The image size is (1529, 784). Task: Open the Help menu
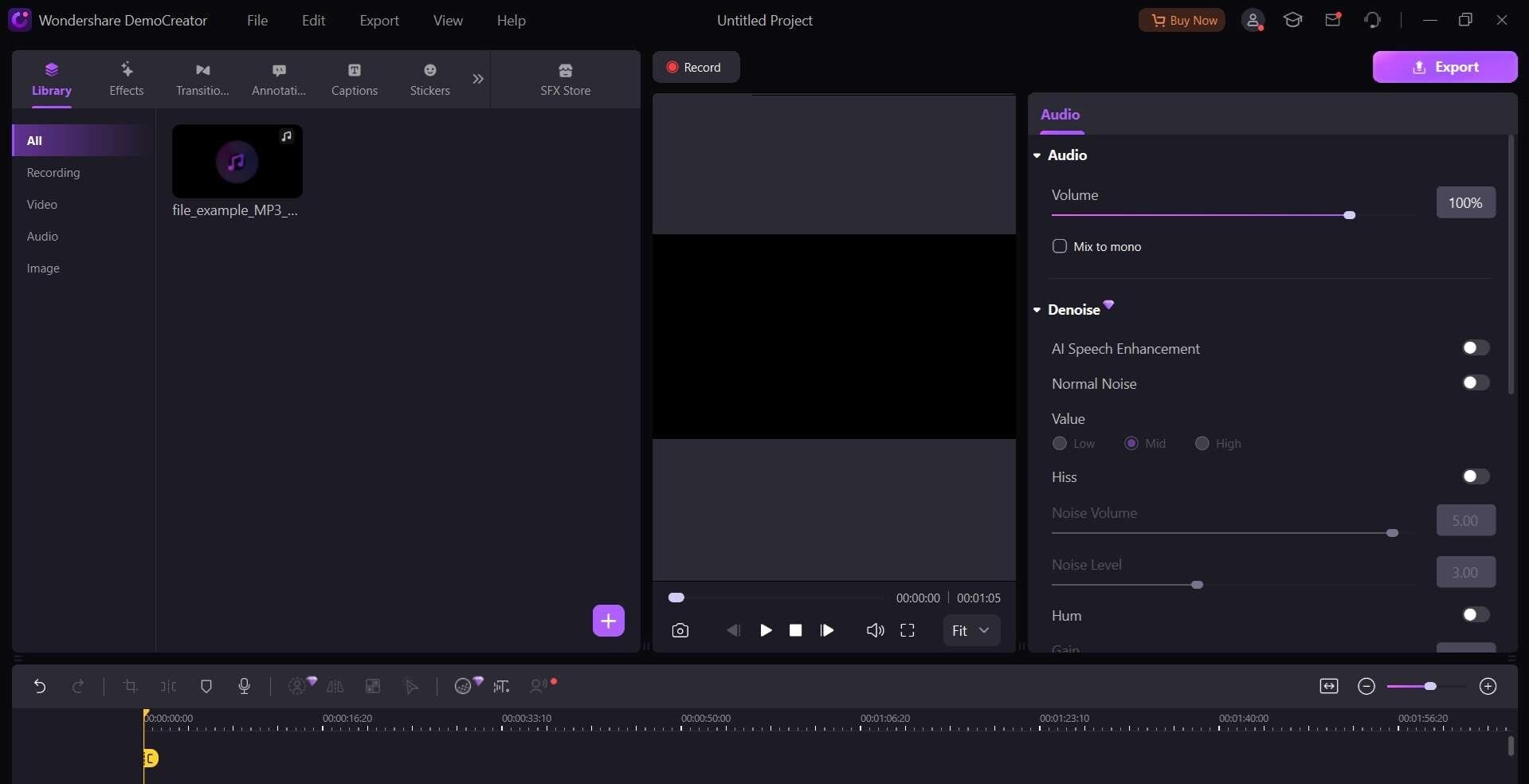512,21
